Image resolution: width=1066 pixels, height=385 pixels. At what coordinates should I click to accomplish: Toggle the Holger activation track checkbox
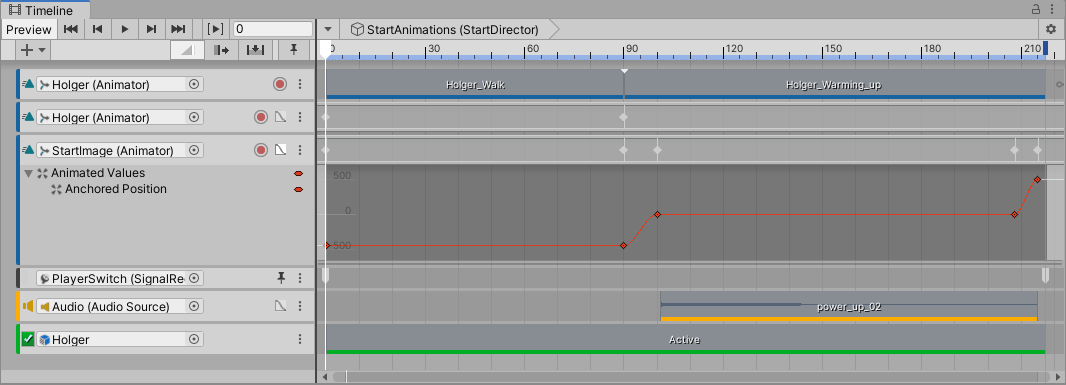pyautogui.click(x=28, y=339)
